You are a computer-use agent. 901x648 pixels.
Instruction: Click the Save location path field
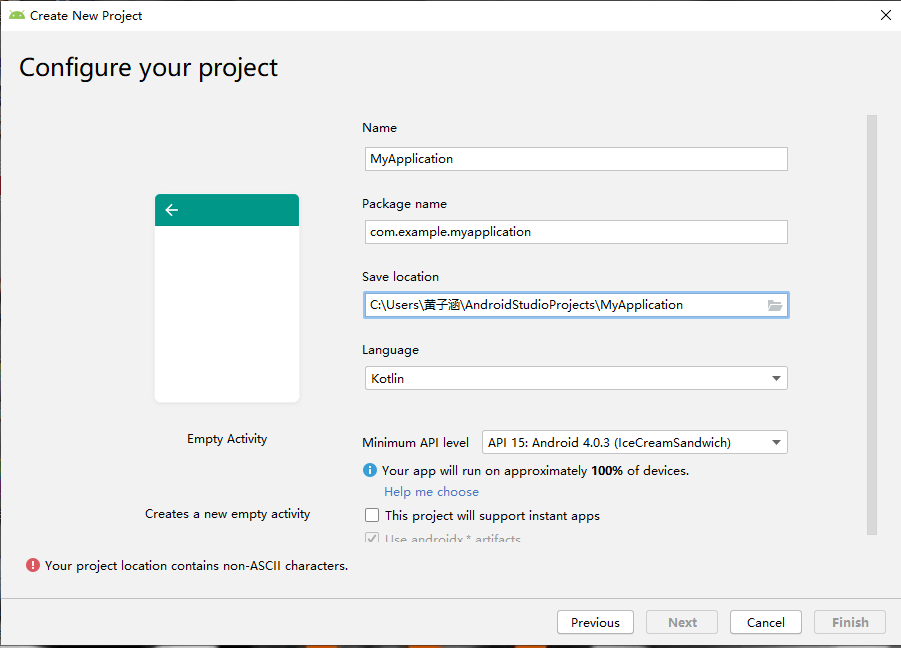click(560, 305)
